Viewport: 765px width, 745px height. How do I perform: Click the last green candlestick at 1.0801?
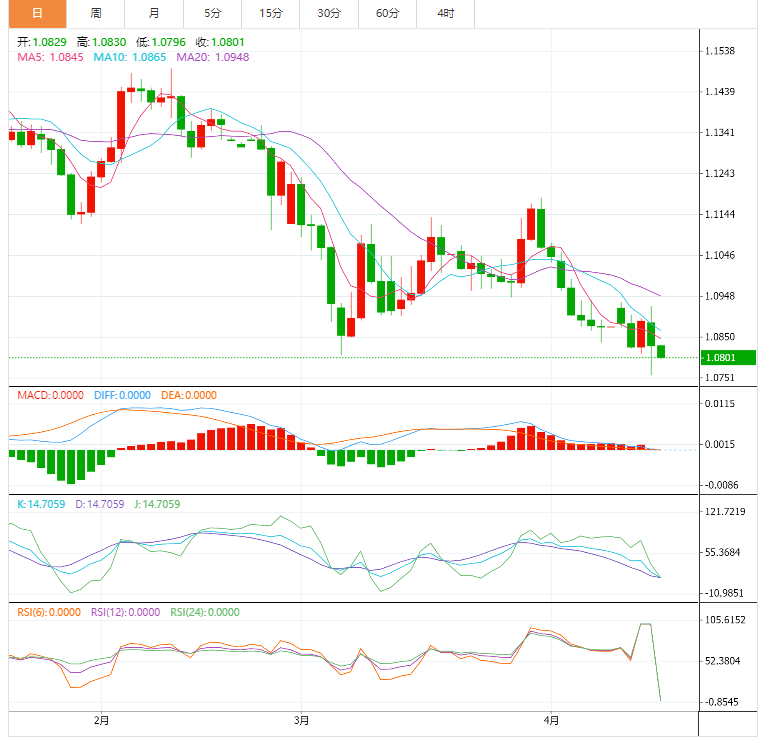coord(662,351)
